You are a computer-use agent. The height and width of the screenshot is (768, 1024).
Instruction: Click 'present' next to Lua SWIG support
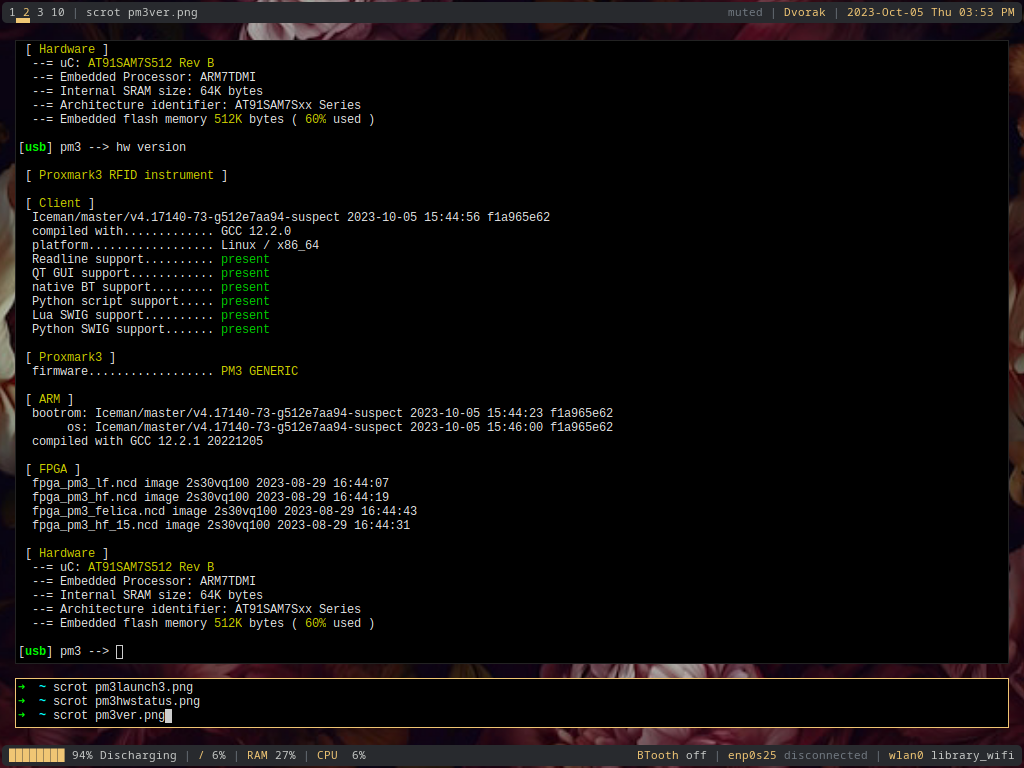tap(245, 315)
